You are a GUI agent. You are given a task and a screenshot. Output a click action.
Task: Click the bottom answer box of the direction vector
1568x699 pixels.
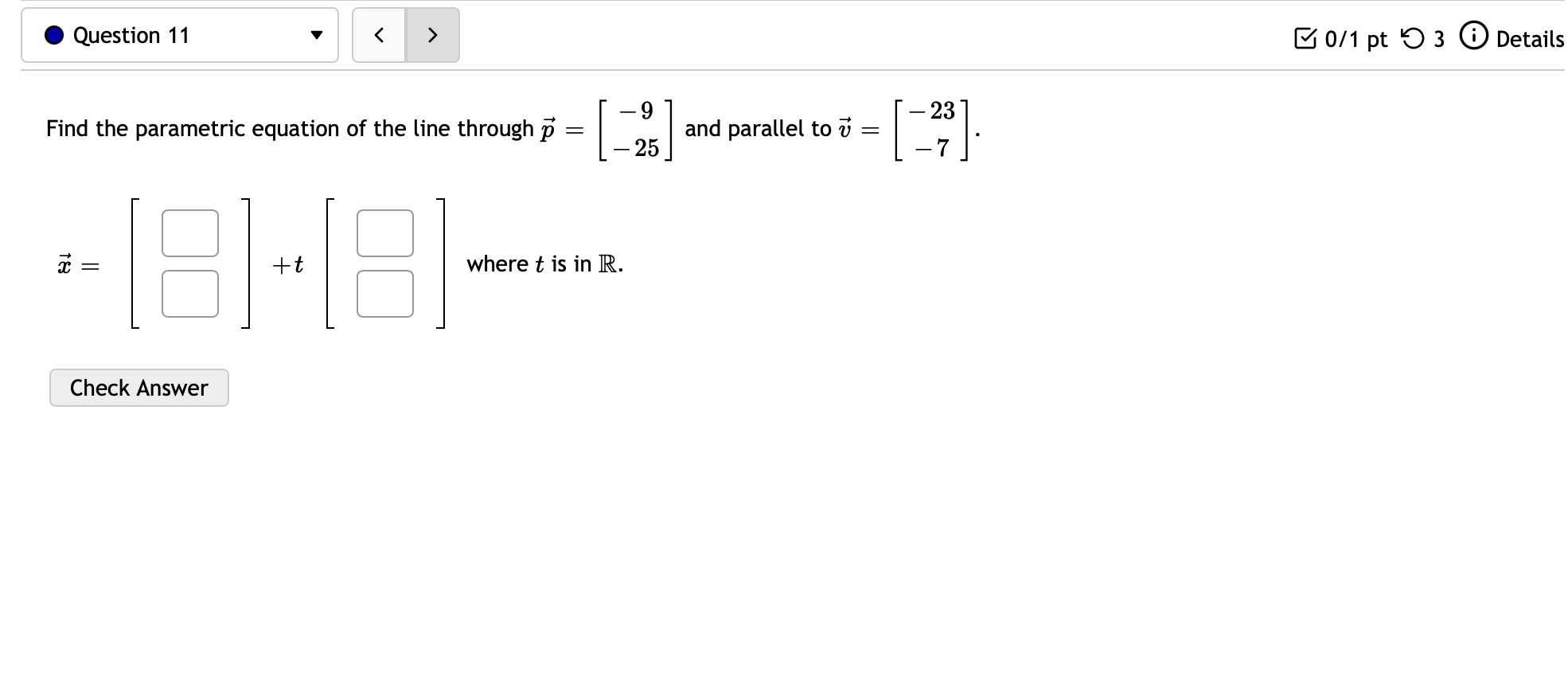pyautogui.click(x=384, y=292)
